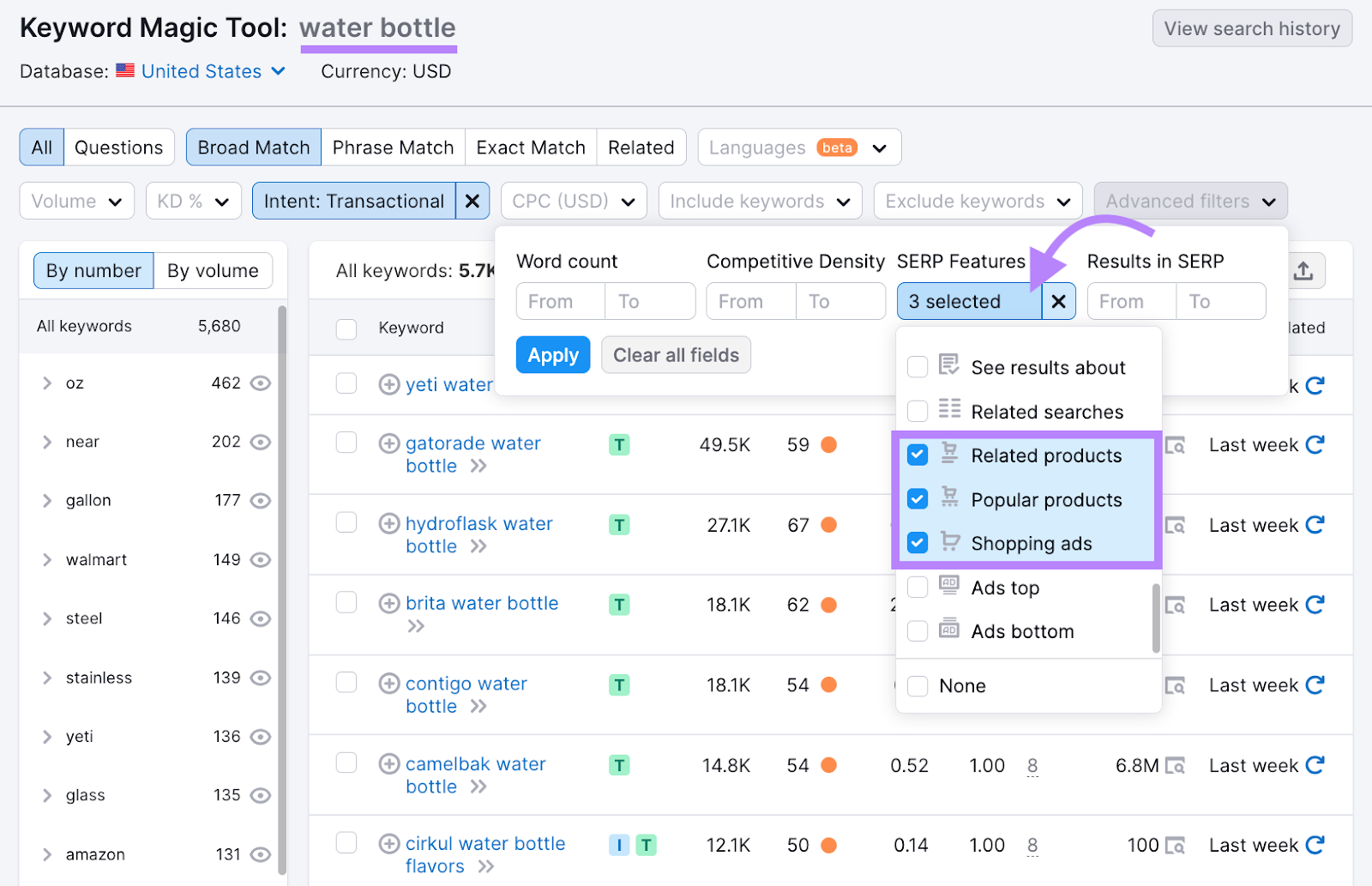This screenshot has height=886, width=1372.
Task: Click the Word count From input field
Action: (x=559, y=301)
